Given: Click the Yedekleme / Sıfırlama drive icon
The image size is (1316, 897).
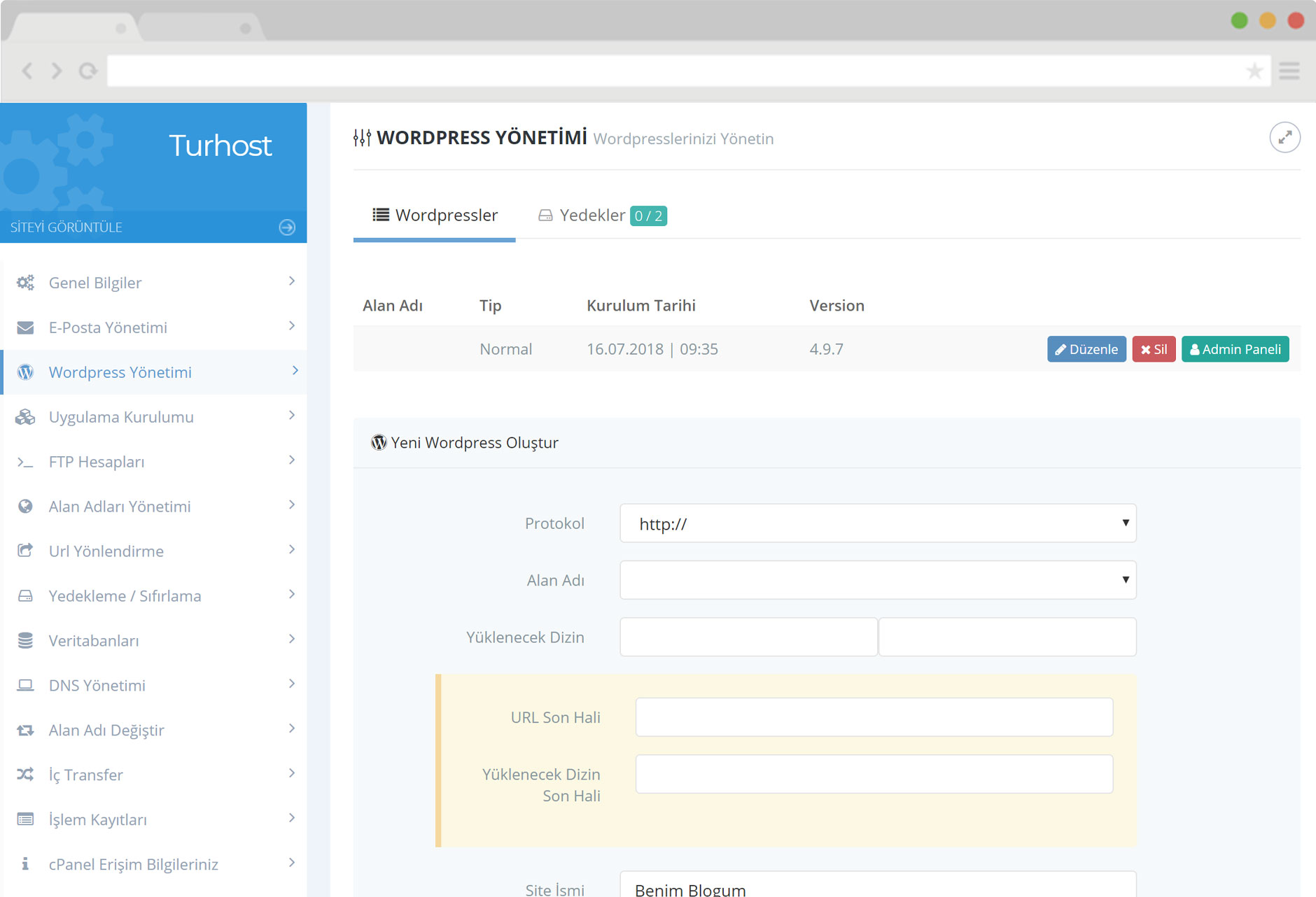Looking at the screenshot, I should tap(25, 596).
